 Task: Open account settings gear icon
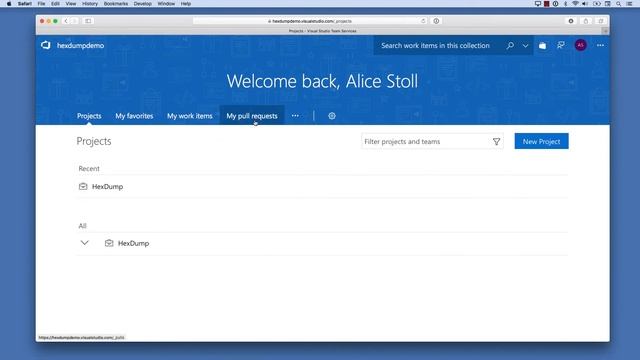tap(332, 116)
